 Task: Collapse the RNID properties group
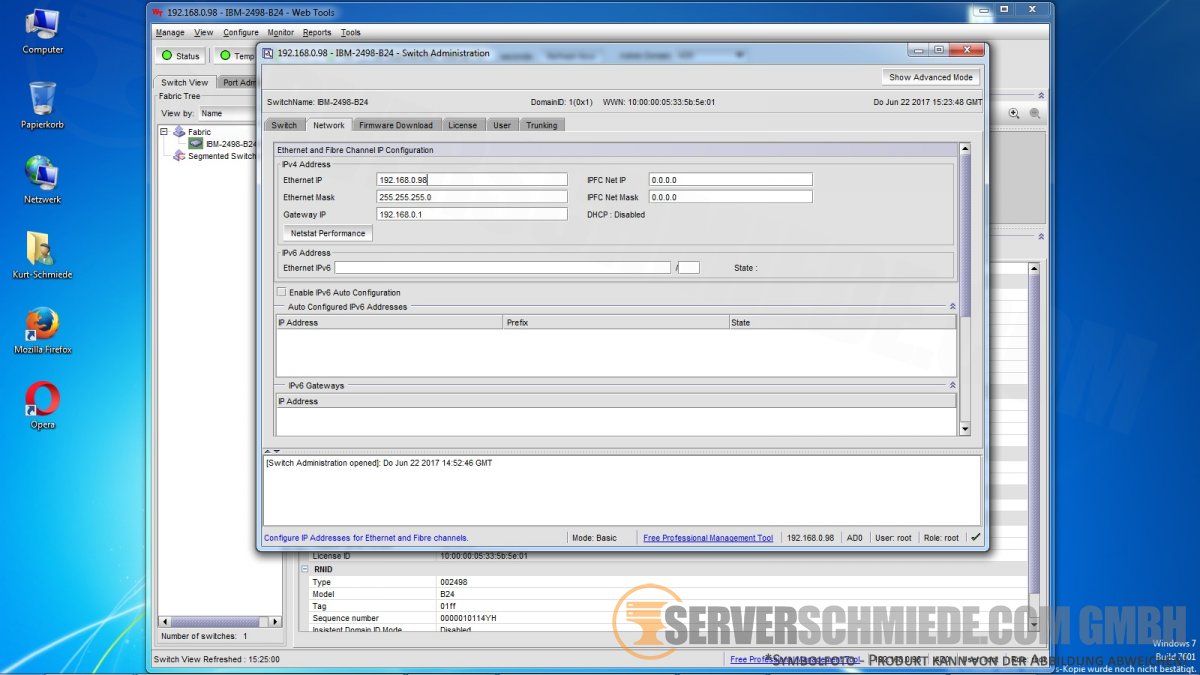click(x=304, y=569)
